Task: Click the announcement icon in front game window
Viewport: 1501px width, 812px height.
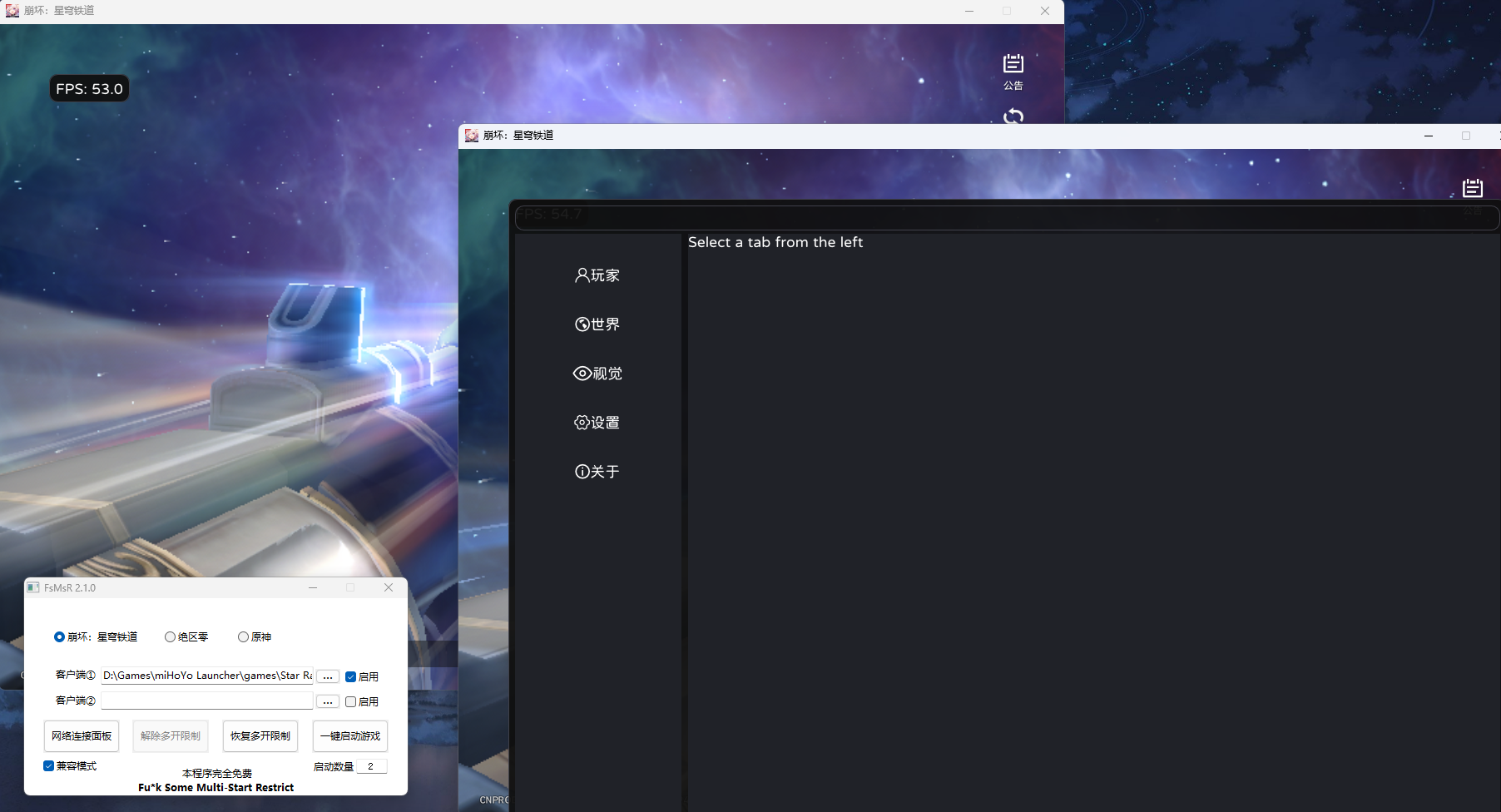Action: pos(1473,188)
